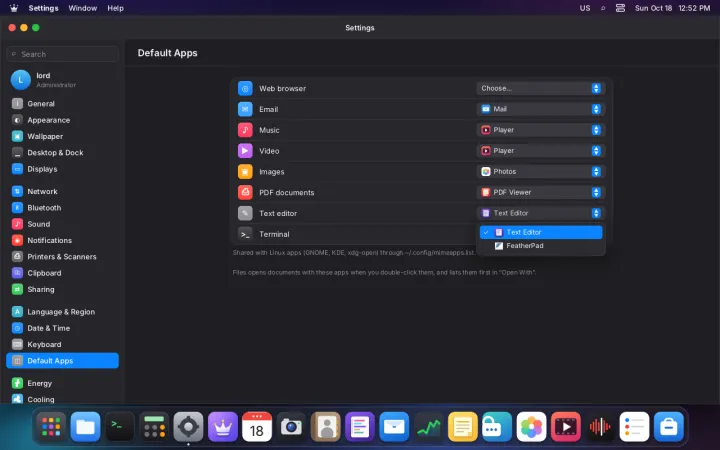Image resolution: width=720 pixels, height=450 pixels.
Task: Select Default Apps in the sidebar
Action: coord(62,361)
